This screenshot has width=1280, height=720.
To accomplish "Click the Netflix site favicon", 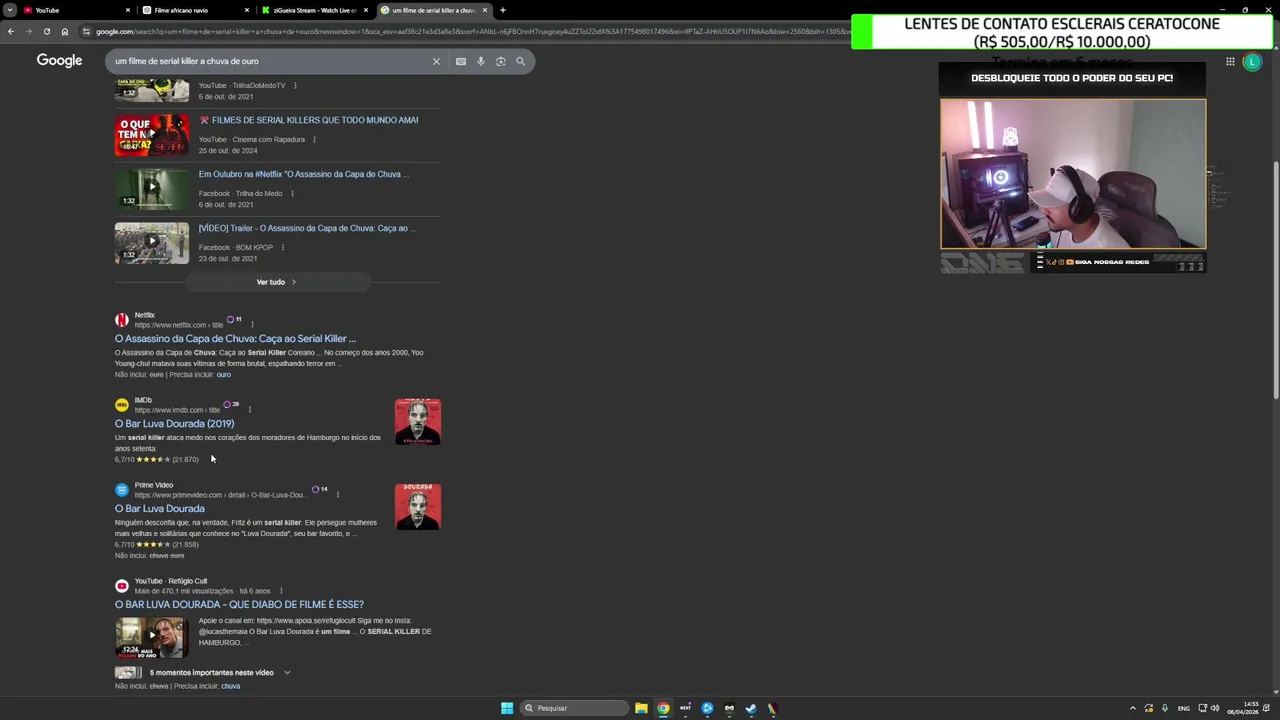I will [122, 320].
